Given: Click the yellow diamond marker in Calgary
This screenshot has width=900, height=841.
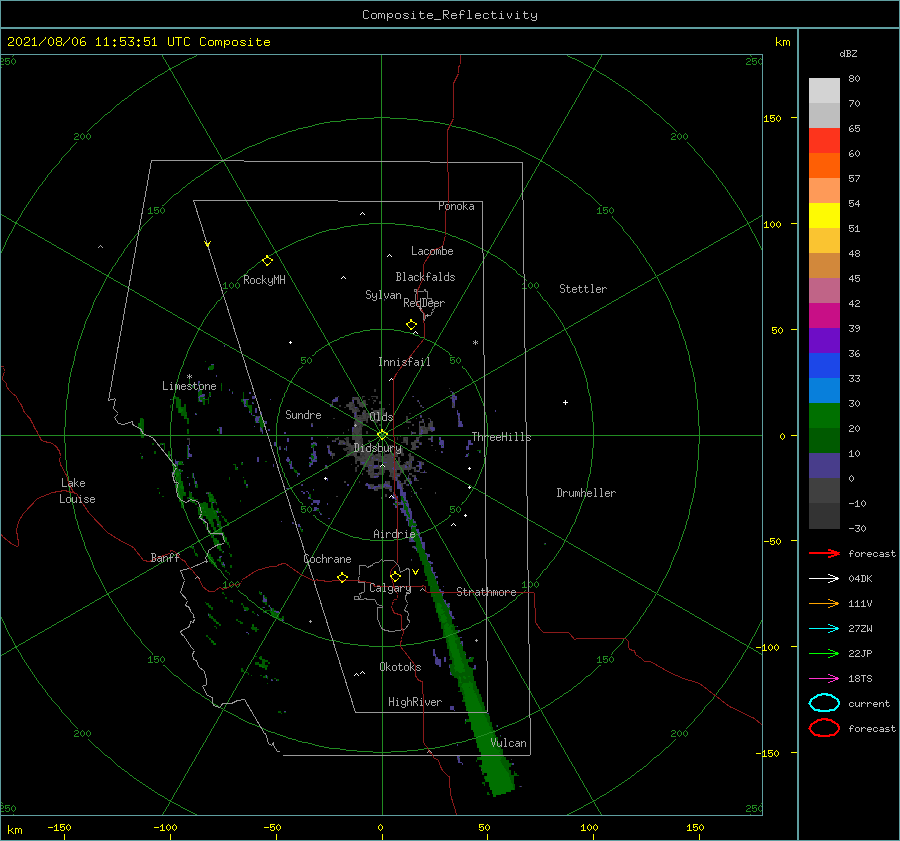Looking at the screenshot, I should (x=395, y=576).
